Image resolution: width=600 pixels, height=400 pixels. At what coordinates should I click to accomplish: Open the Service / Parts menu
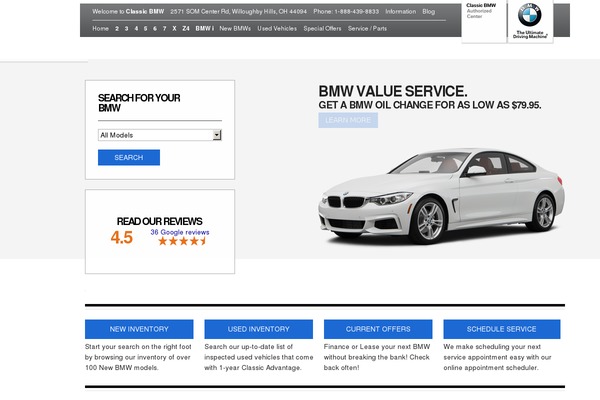coord(367,29)
